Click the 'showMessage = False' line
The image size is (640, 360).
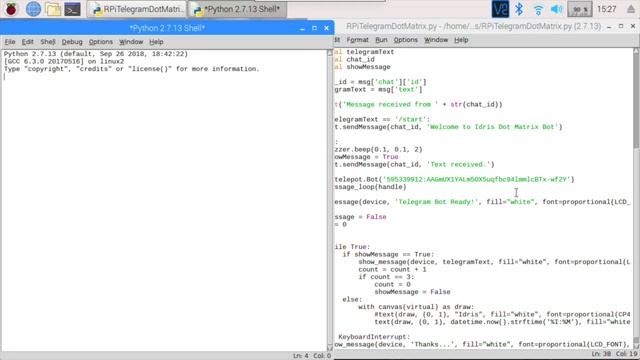tap(412, 292)
